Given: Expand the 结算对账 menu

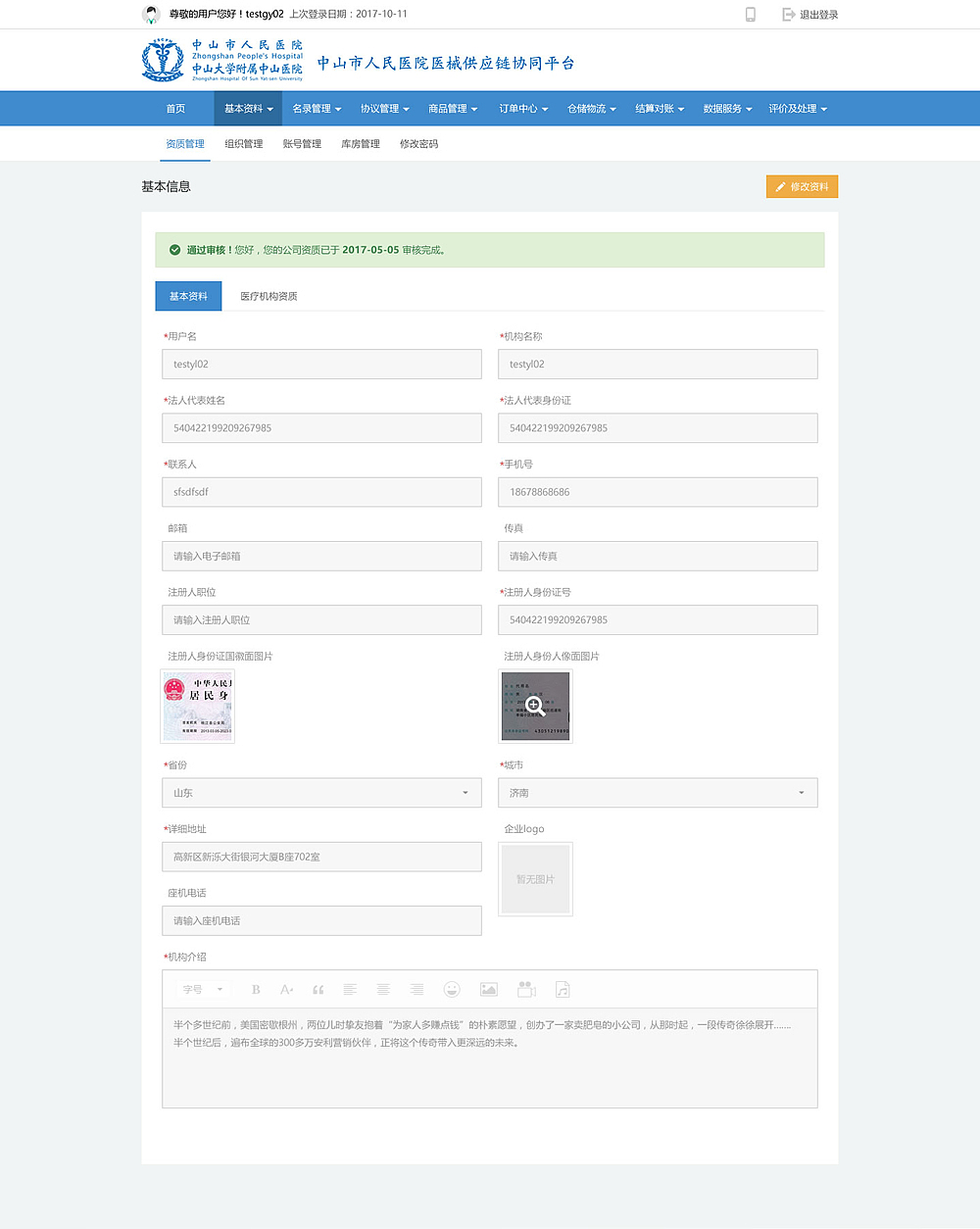Looking at the screenshot, I should [660, 109].
